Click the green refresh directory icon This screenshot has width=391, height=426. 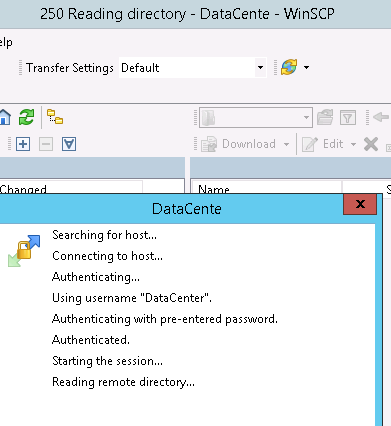click(x=27, y=117)
